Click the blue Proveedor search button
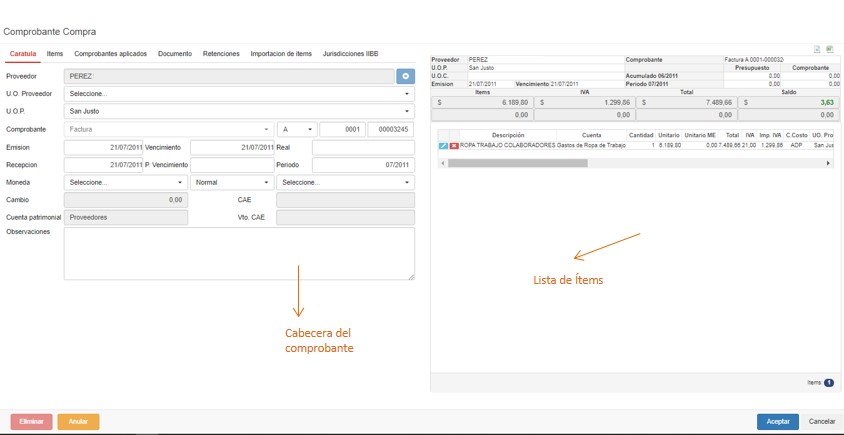844x435 pixels. [x=405, y=75]
